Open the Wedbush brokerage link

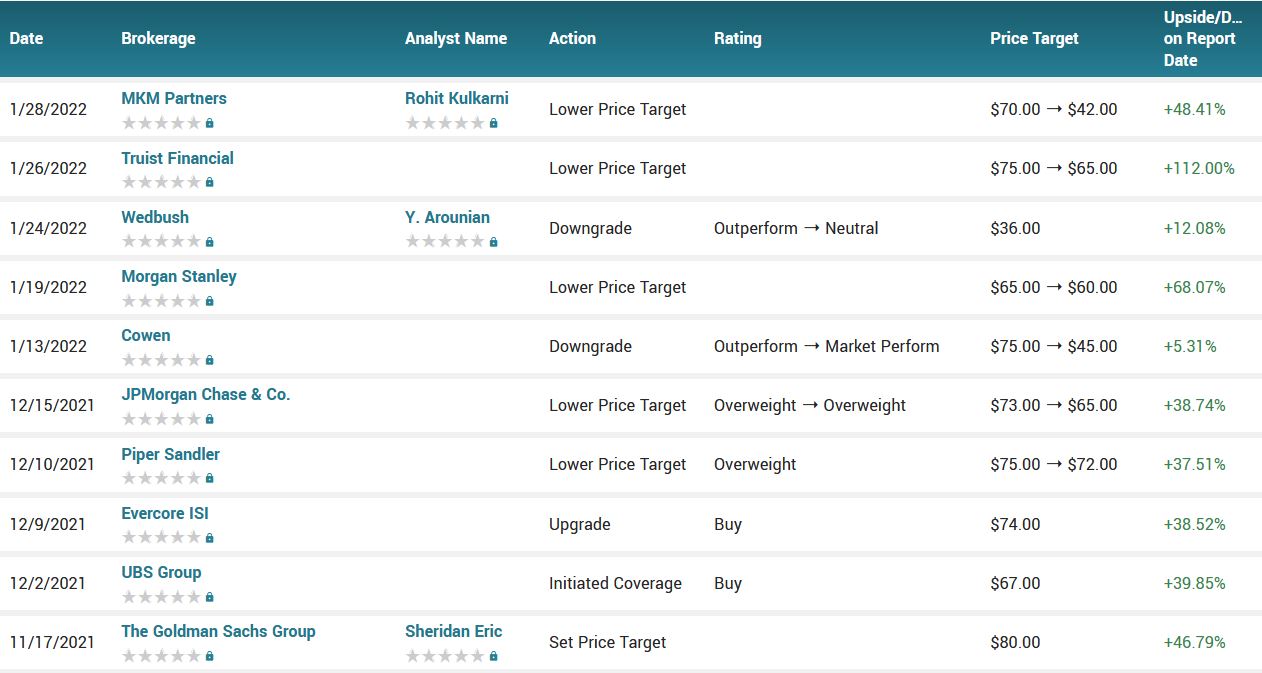(x=155, y=217)
